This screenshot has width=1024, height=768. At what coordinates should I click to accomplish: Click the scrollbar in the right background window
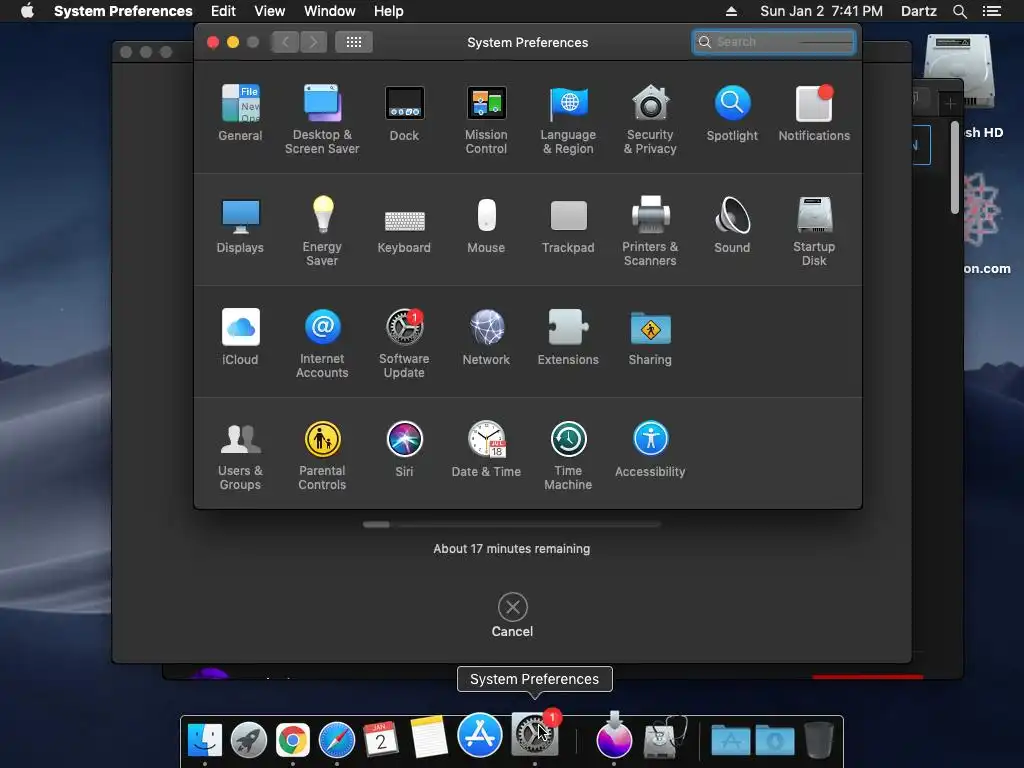(x=955, y=167)
